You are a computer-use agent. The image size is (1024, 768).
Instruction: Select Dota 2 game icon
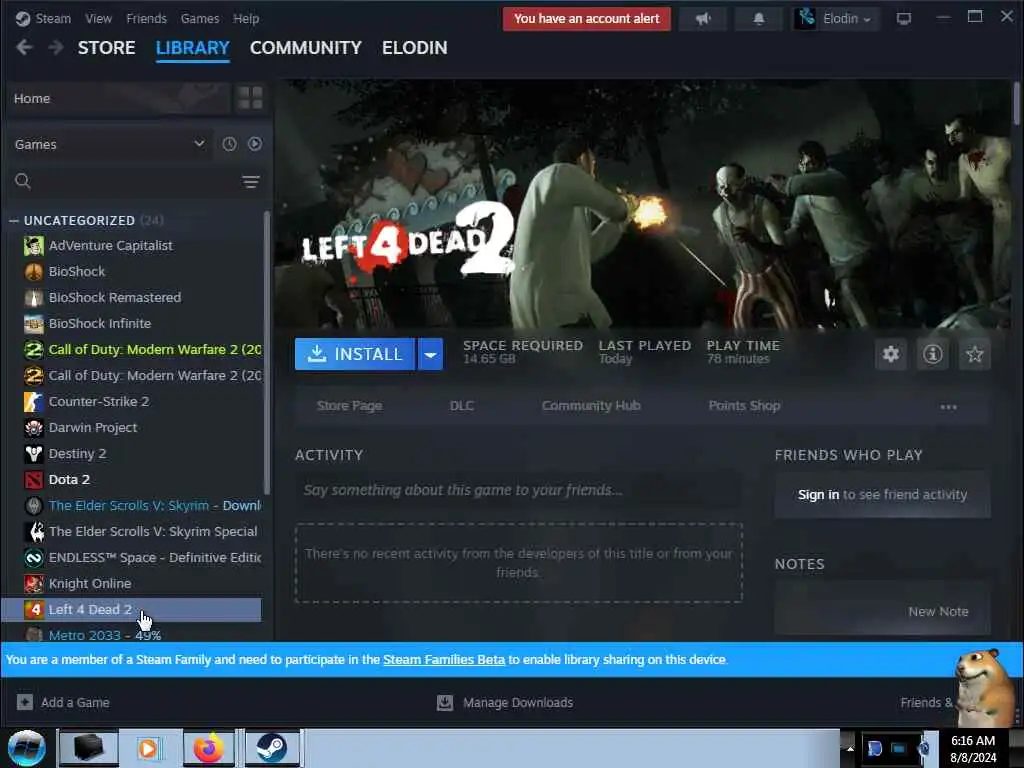pyautogui.click(x=34, y=480)
